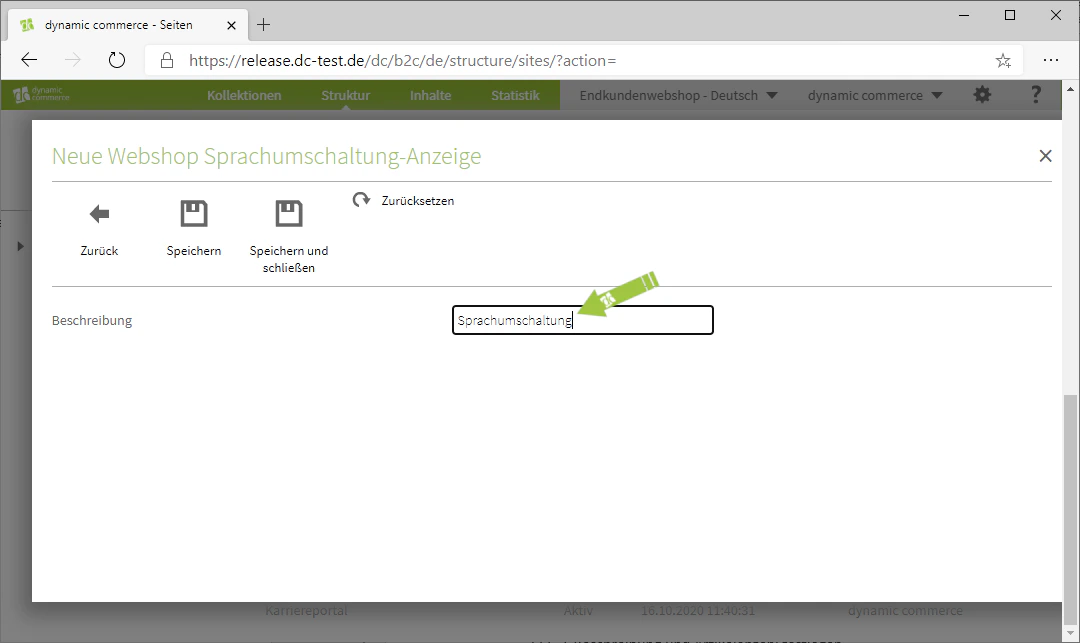
Task: Click the Zurücksetzen text label
Action: click(x=417, y=200)
